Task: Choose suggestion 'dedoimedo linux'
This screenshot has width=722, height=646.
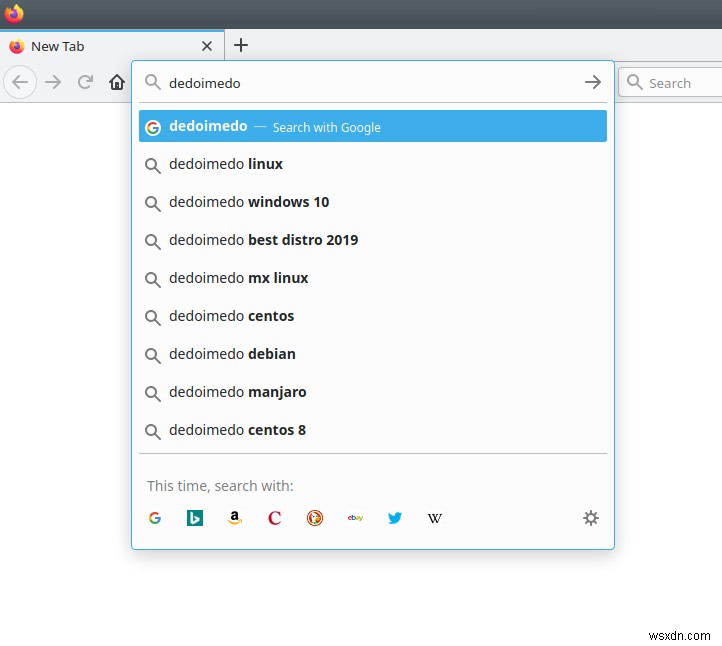Action: coord(373,164)
